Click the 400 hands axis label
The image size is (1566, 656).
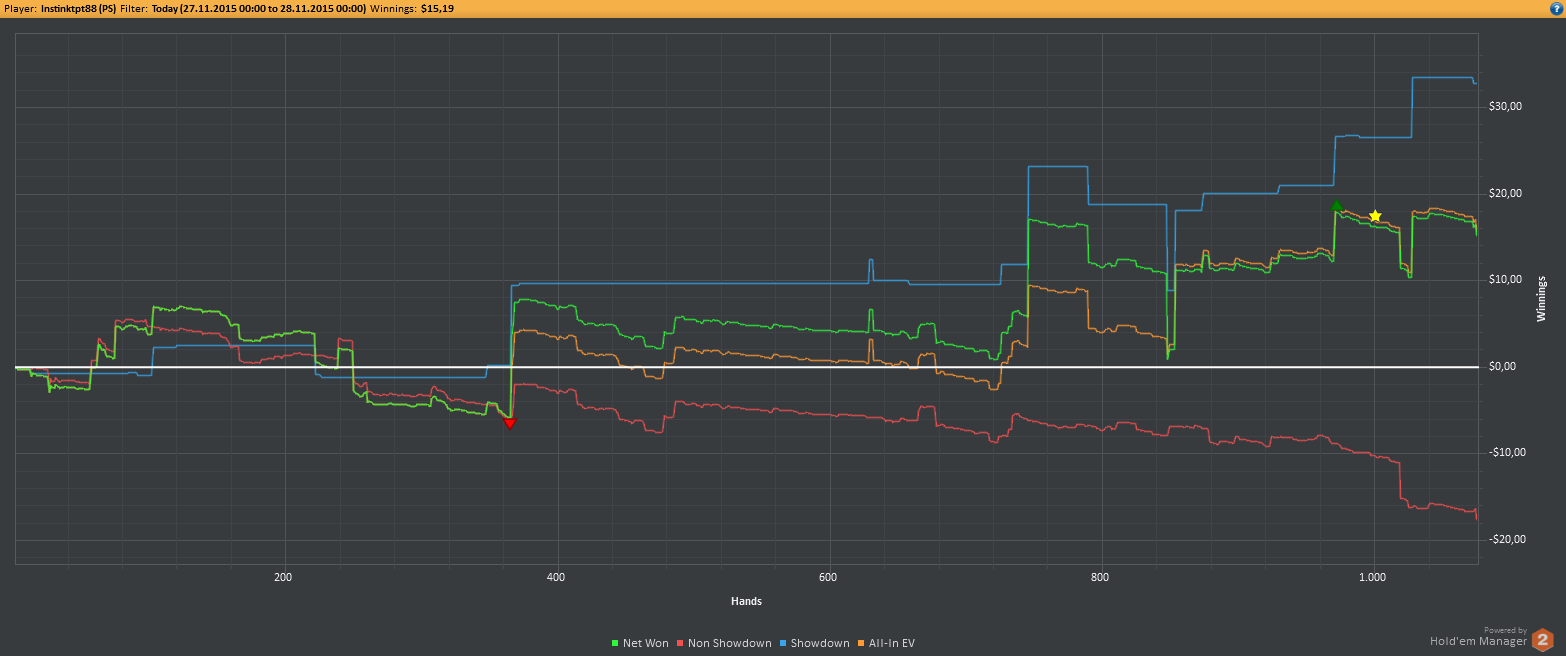tap(556, 577)
